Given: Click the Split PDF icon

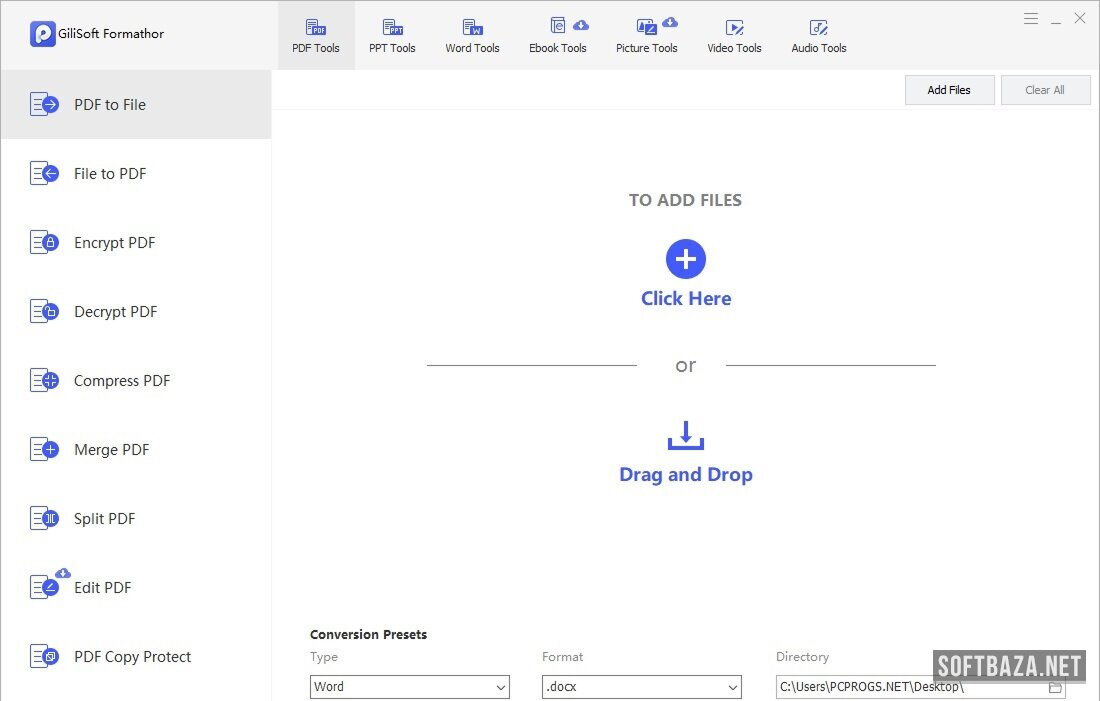Looking at the screenshot, I should [x=44, y=519].
